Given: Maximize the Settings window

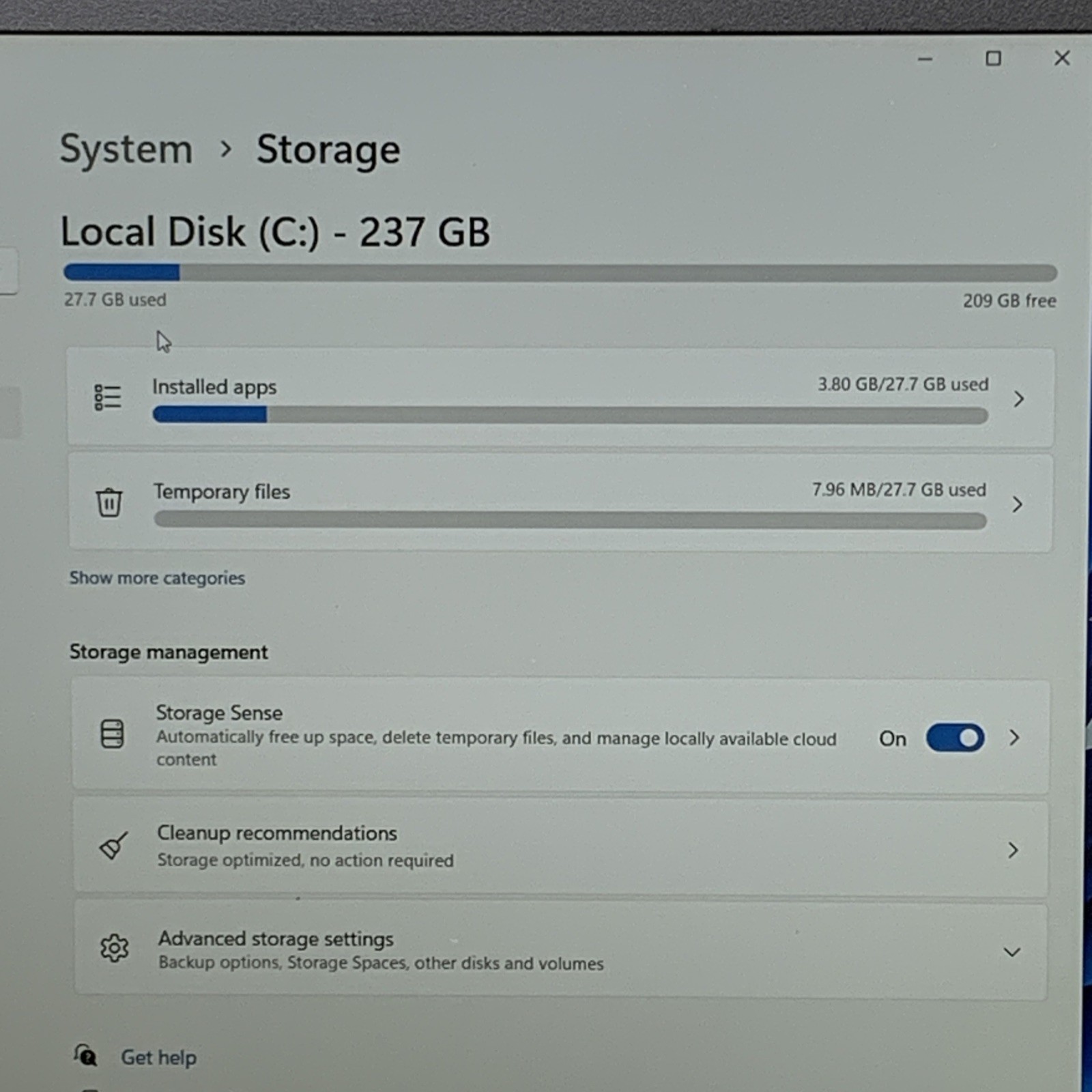Looking at the screenshot, I should tap(994, 59).
